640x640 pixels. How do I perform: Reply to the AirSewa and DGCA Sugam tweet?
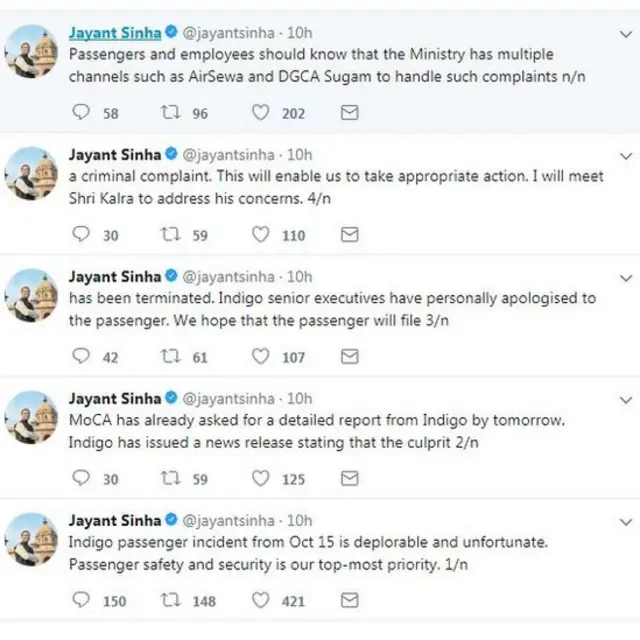point(83,113)
